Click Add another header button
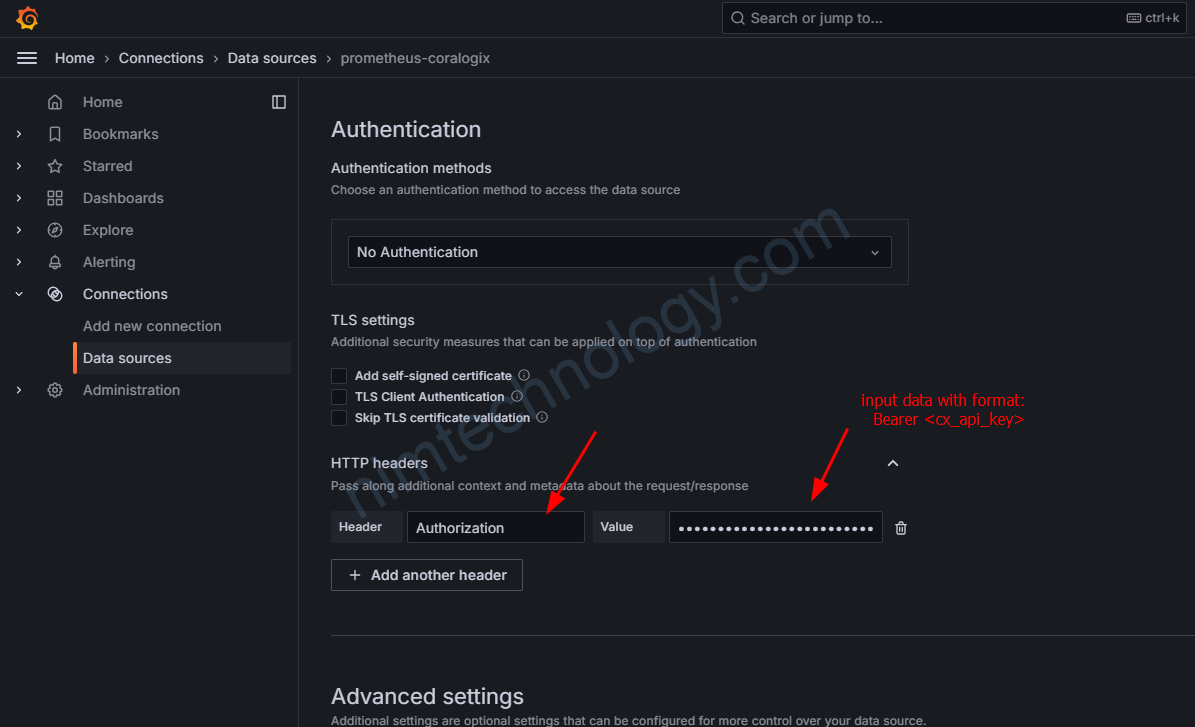Screen dimensions: 1195x727 (427, 575)
